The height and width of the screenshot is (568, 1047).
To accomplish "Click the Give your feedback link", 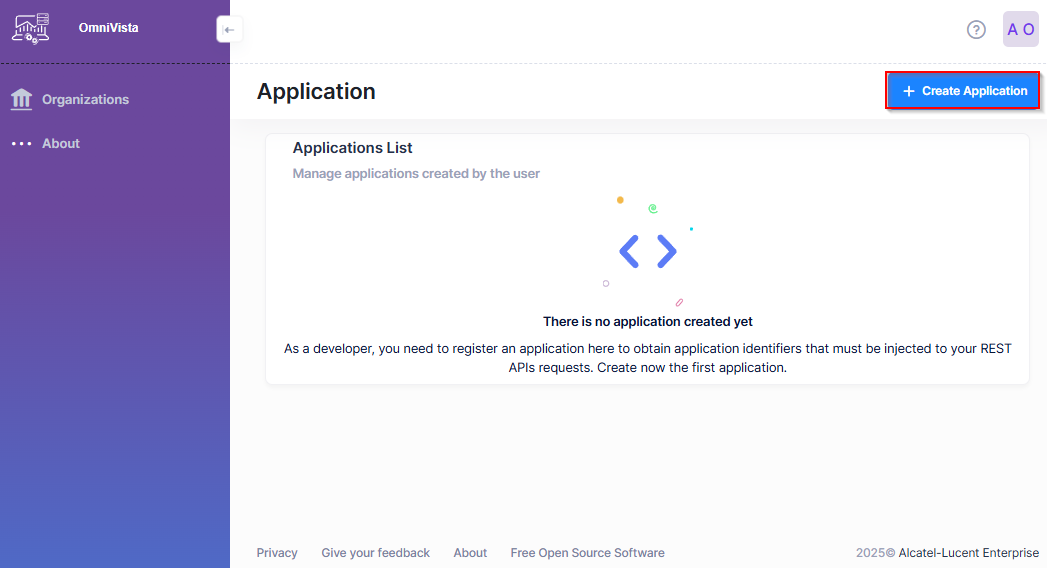I will 375,553.
